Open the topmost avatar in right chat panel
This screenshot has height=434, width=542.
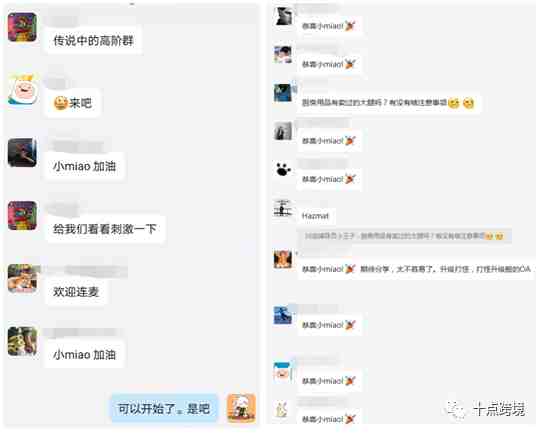pyautogui.click(x=283, y=16)
